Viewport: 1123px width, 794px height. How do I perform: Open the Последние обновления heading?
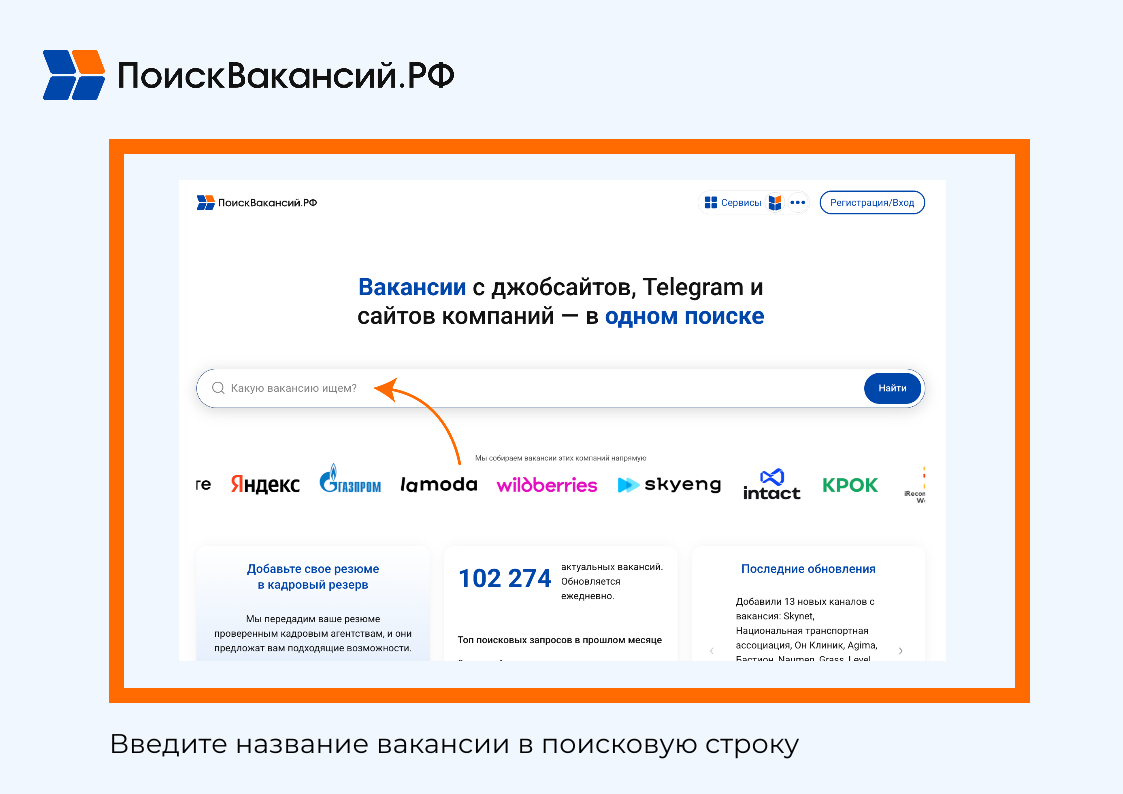coord(808,568)
